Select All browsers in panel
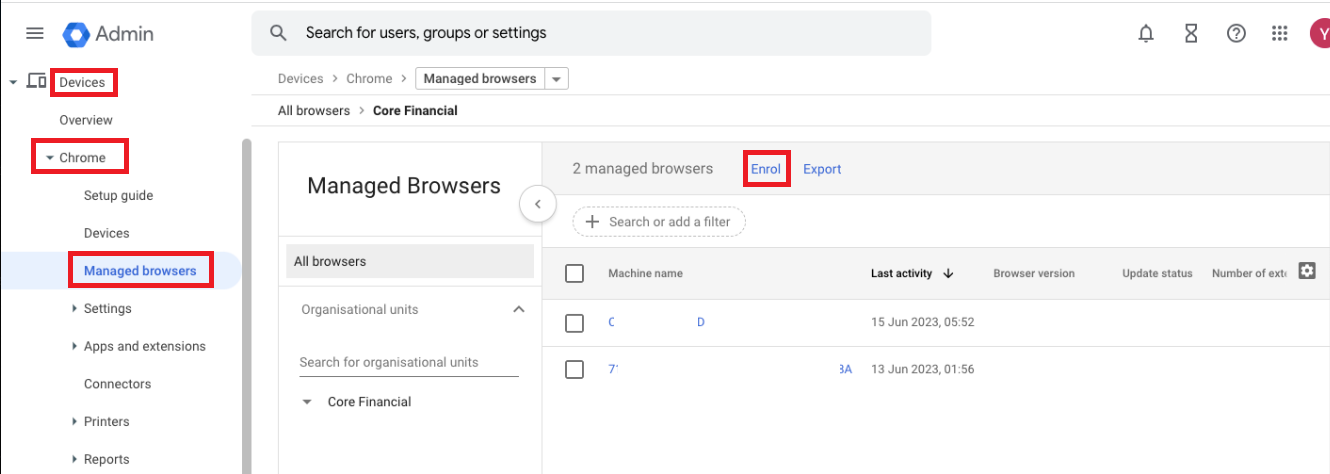Screen dimensions: 1330x474 410,261
